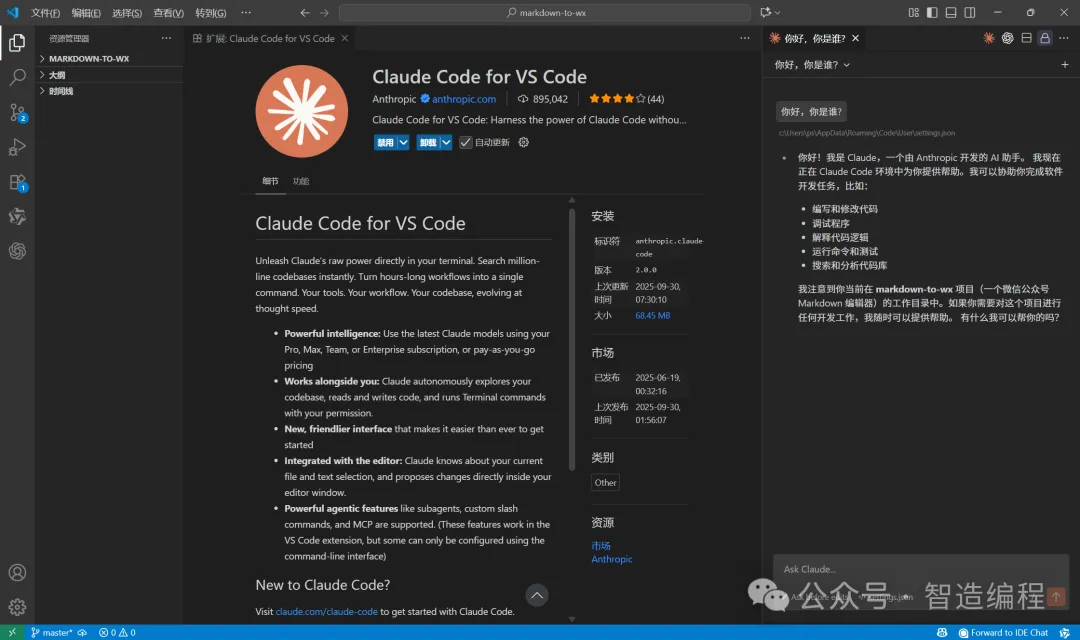Image resolution: width=1080 pixels, height=640 pixels.
Task: Toggle the auto update checkbox
Action: [466, 142]
